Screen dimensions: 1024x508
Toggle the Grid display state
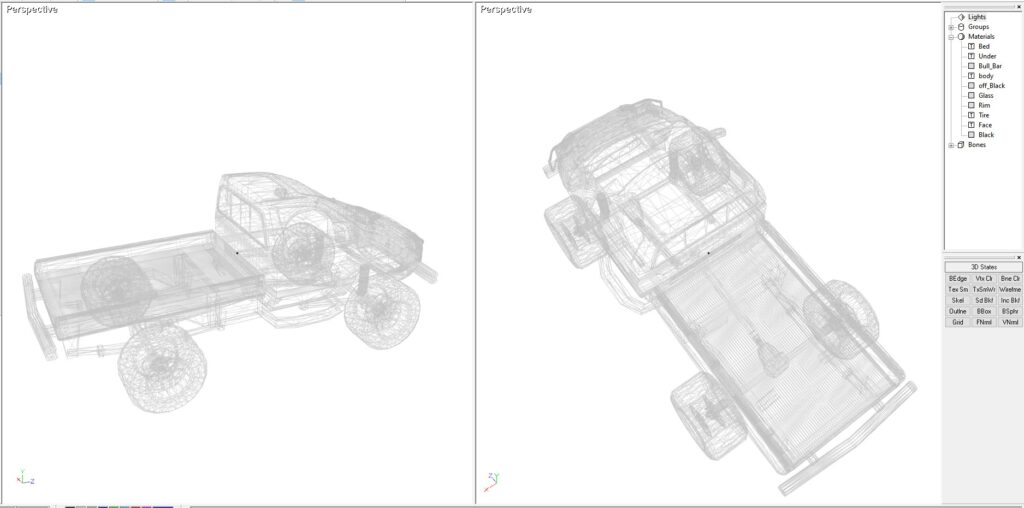(x=957, y=322)
